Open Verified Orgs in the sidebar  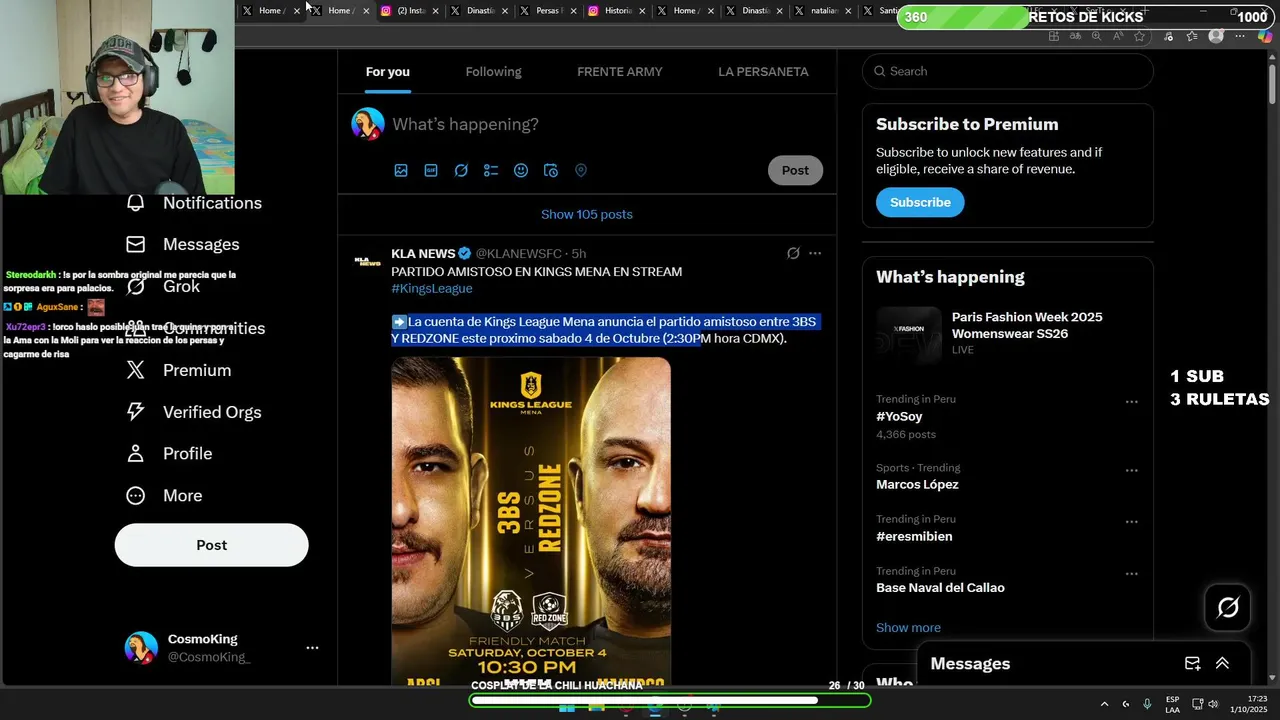tap(212, 412)
